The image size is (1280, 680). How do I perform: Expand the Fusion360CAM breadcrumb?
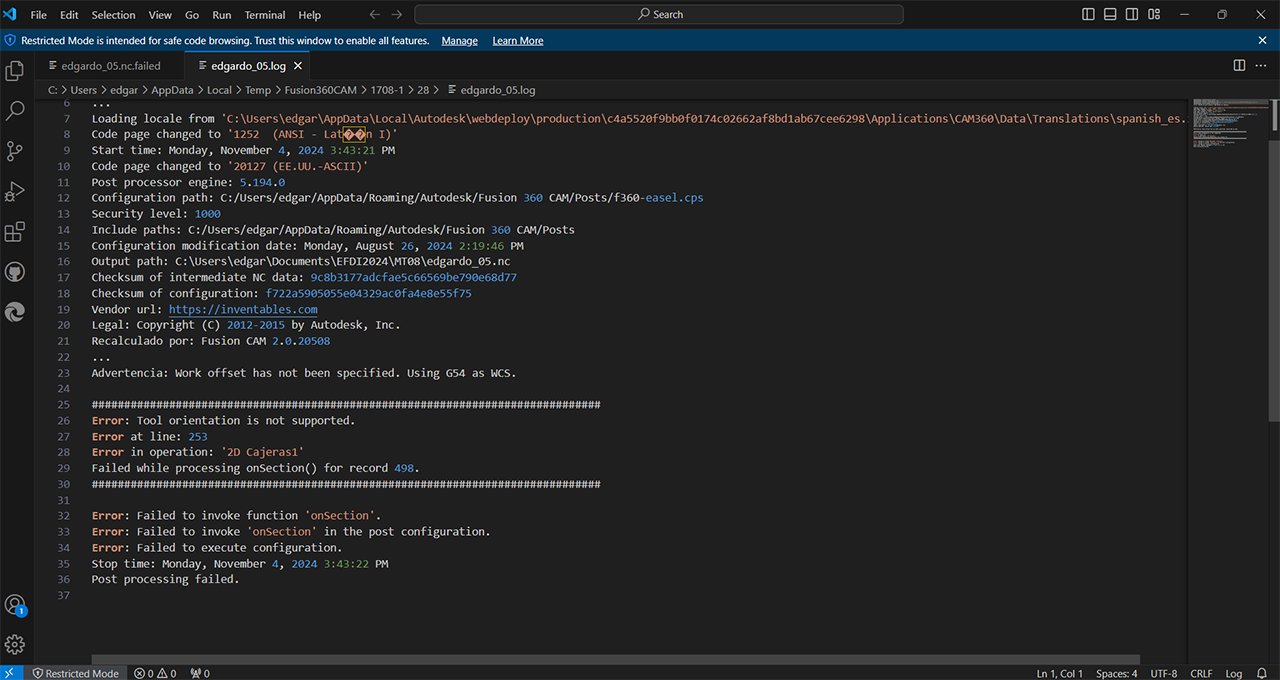[321, 90]
